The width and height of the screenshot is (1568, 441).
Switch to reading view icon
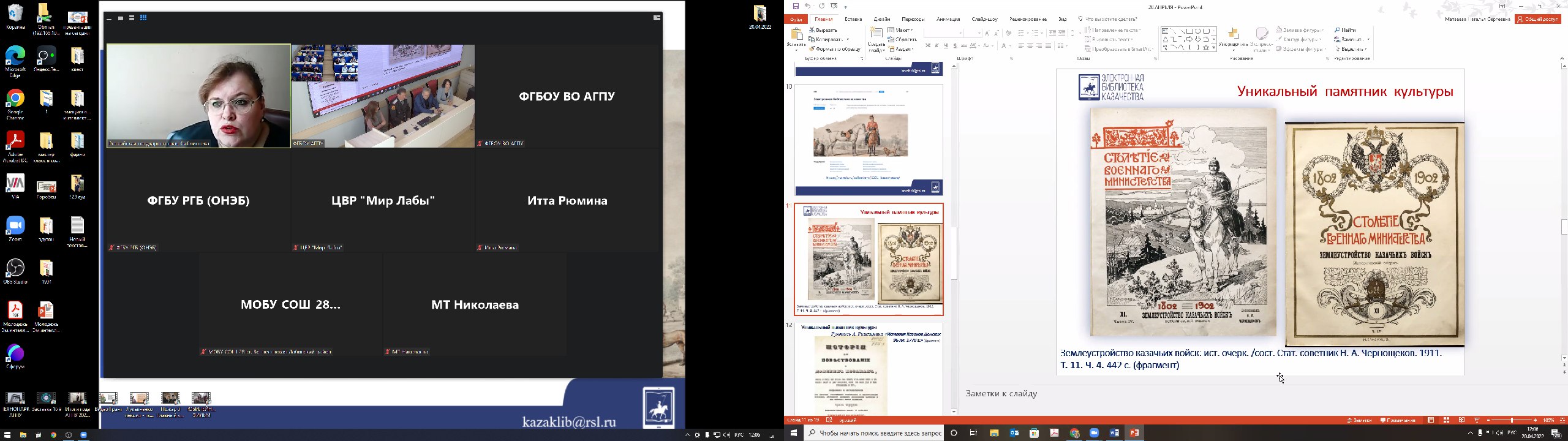click(x=1461, y=421)
